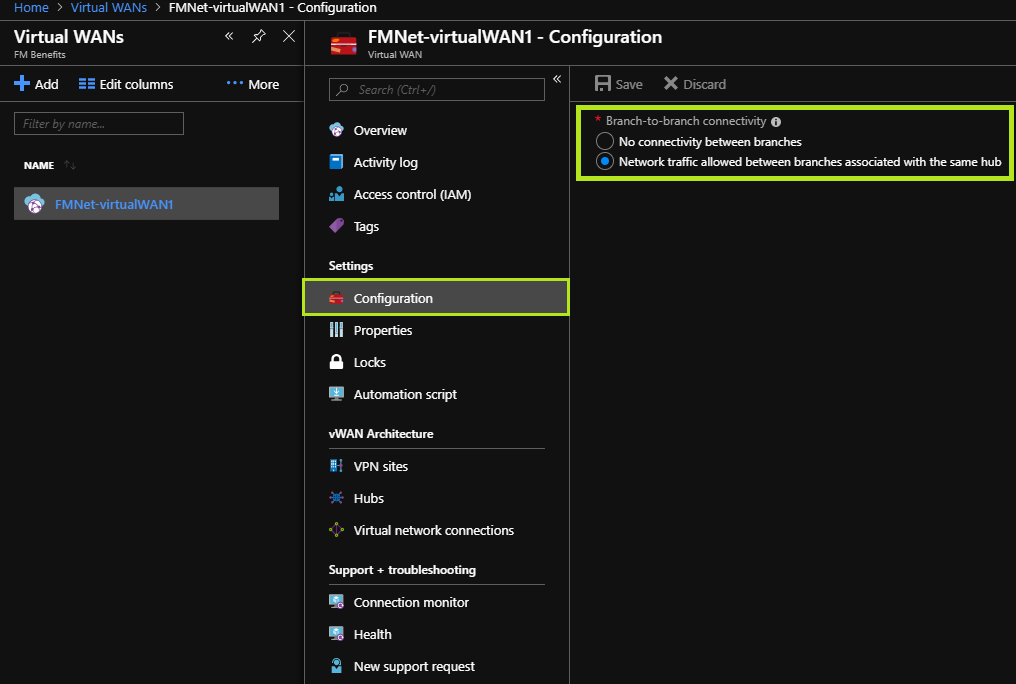Click the NAME column header

click(39, 165)
